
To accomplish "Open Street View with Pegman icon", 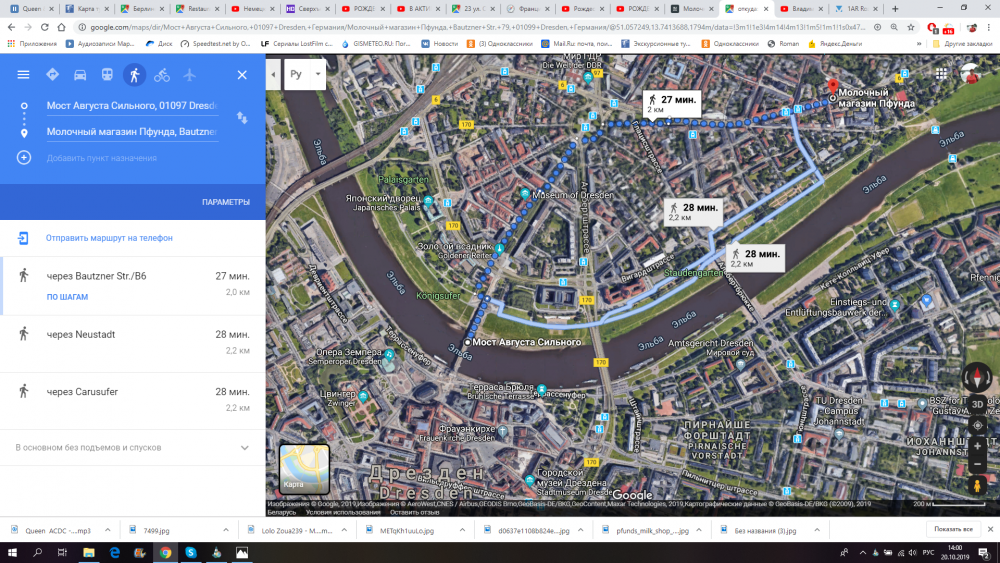I will 977,486.
